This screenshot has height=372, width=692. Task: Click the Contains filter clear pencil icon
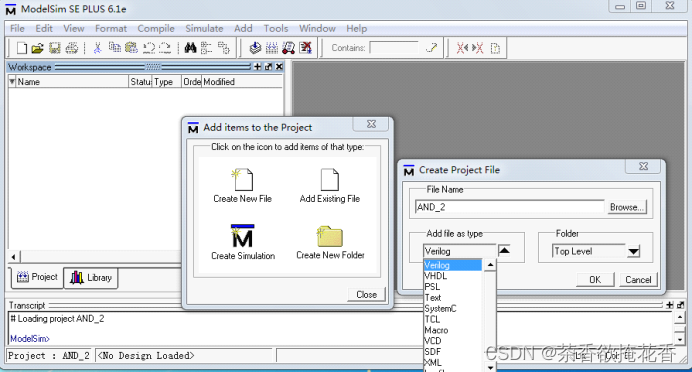pos(432,48)
